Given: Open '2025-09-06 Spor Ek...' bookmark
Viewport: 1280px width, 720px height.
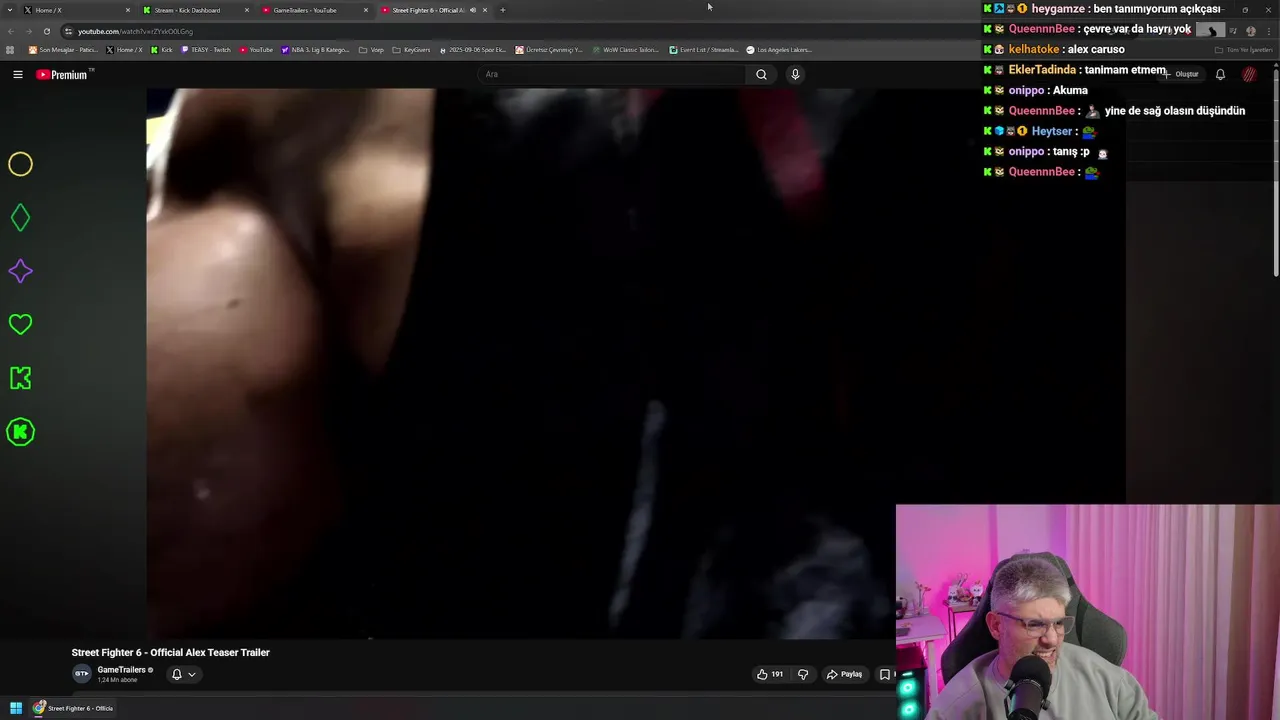Looking at the screenshot, I should pyautogui.click(x=475, y=50).
